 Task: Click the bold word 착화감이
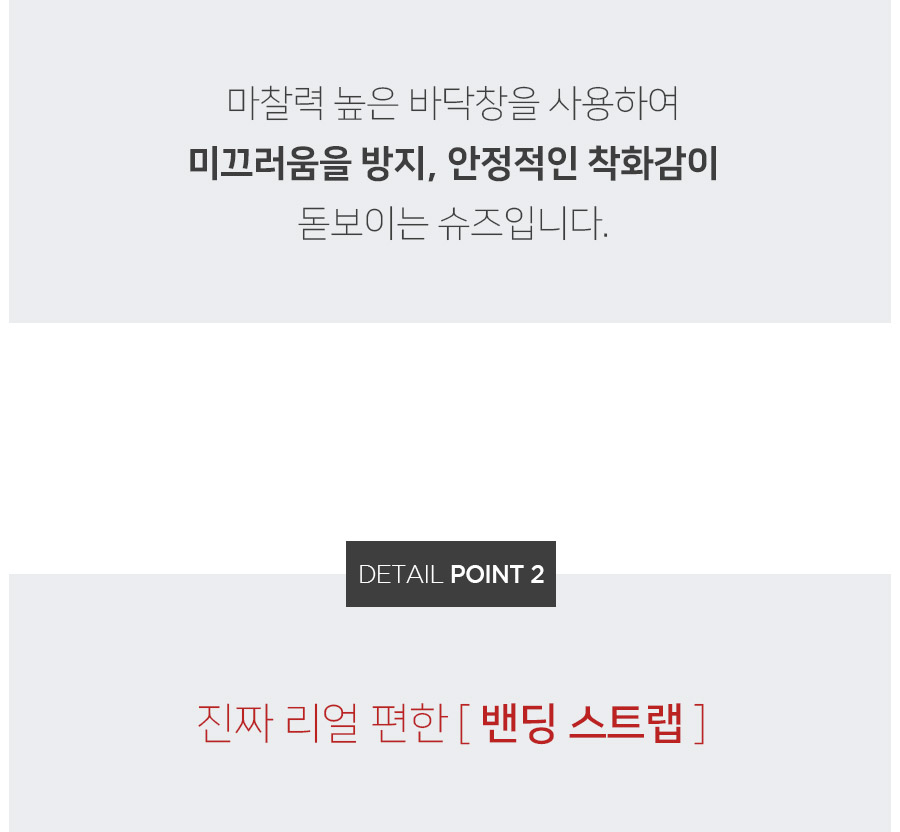(x=653, y=164)
